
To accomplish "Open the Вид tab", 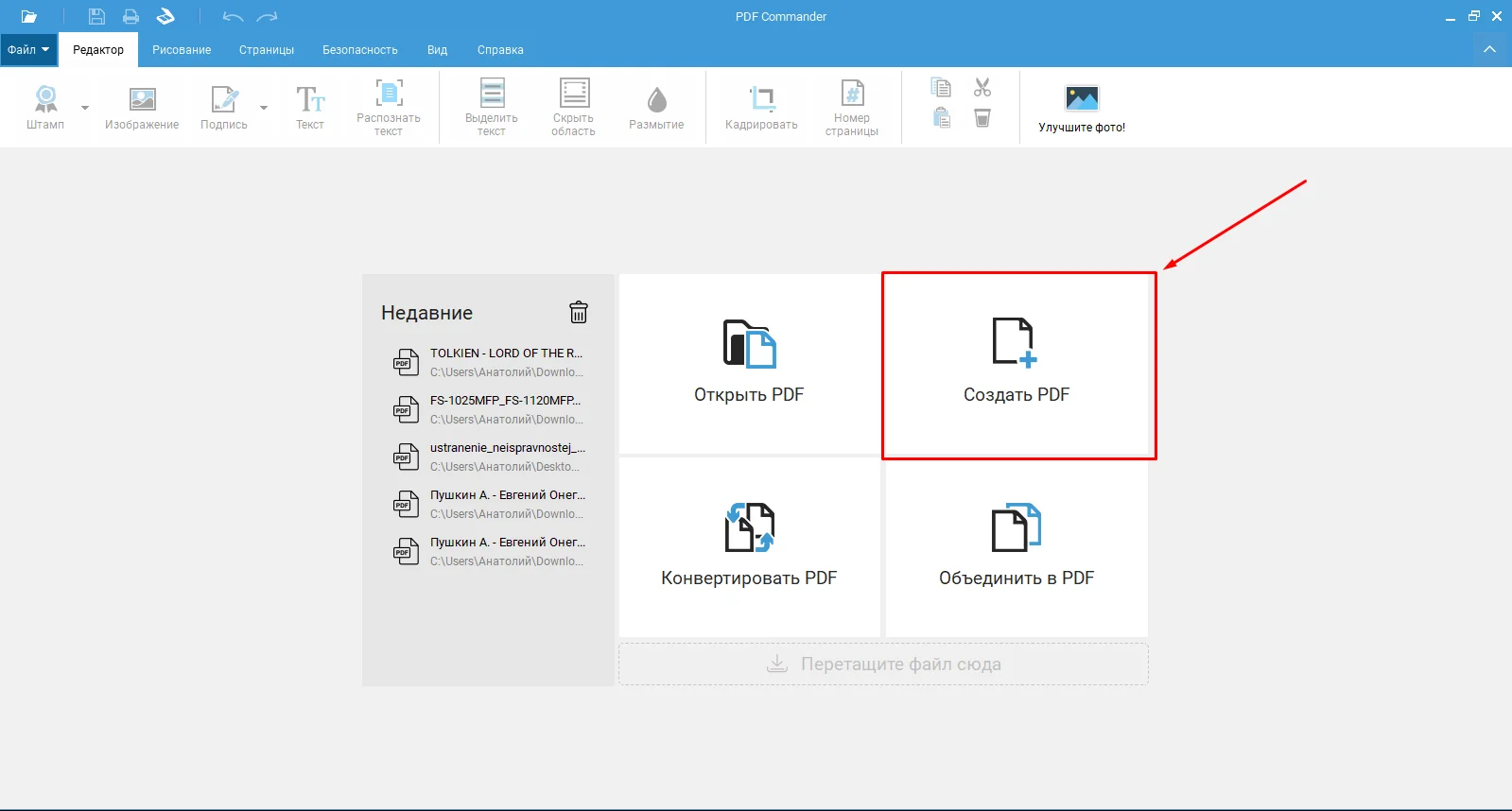I will click(x=437, y=50).
